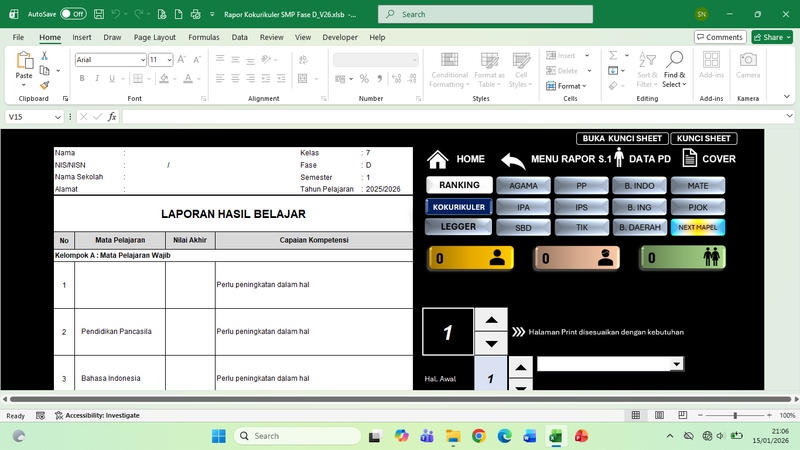Screen dimensions: 800x450
Task: Click the Find & Select magnifier icon
Action: pos(675,61)
